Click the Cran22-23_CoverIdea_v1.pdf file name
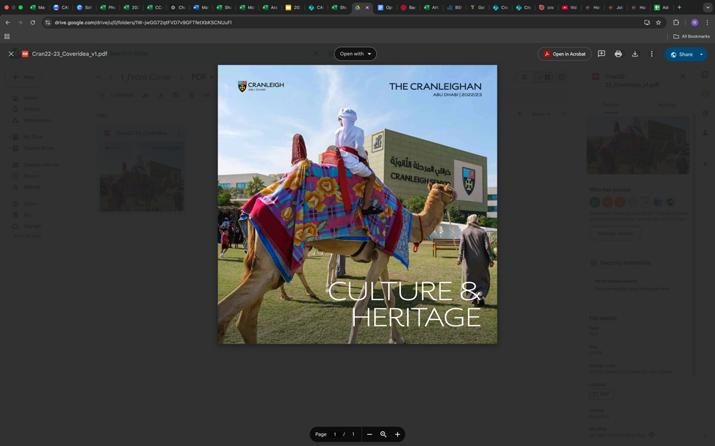This screenshot has height=446, width=715. point(69,54)
